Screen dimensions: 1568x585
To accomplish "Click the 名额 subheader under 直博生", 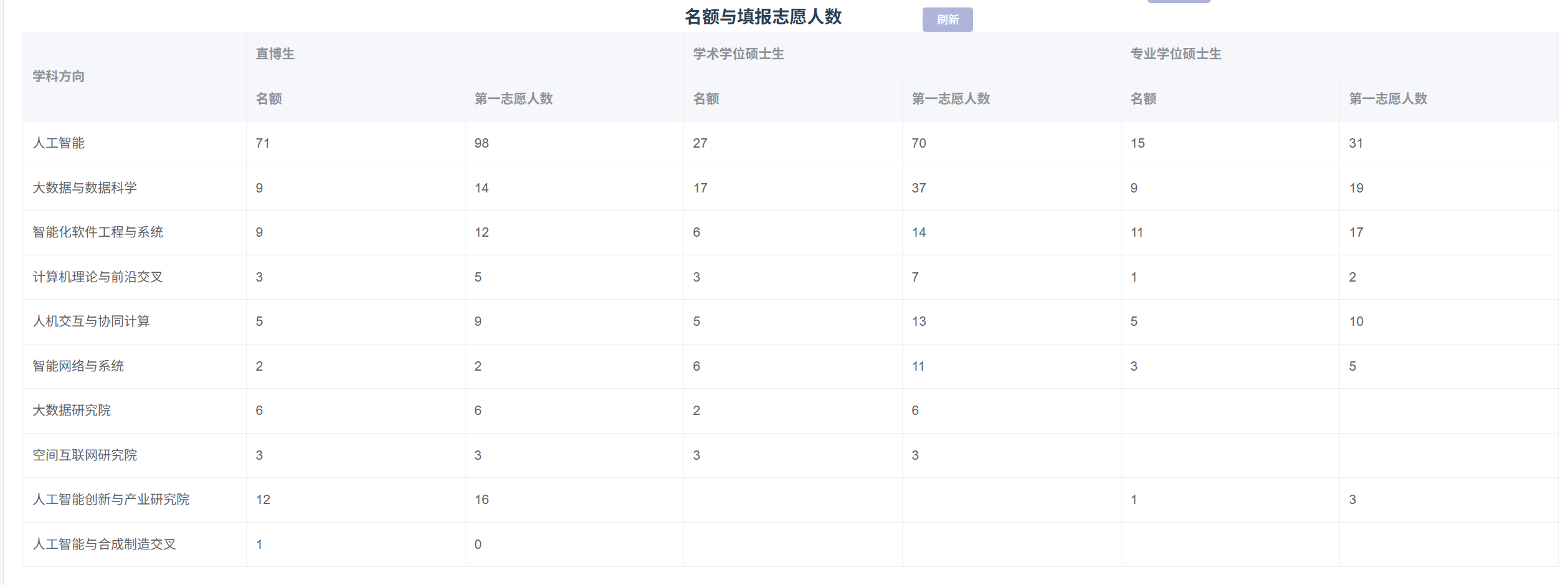I will (268, 99).
